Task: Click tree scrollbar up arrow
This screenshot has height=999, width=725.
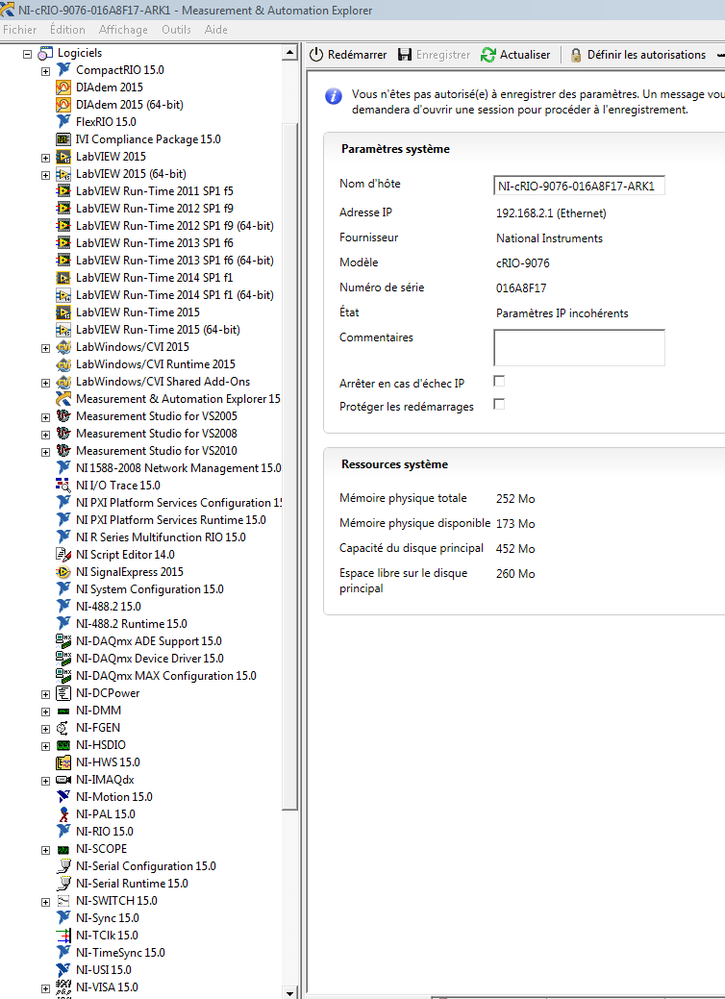Action: [x=290, y=52]
